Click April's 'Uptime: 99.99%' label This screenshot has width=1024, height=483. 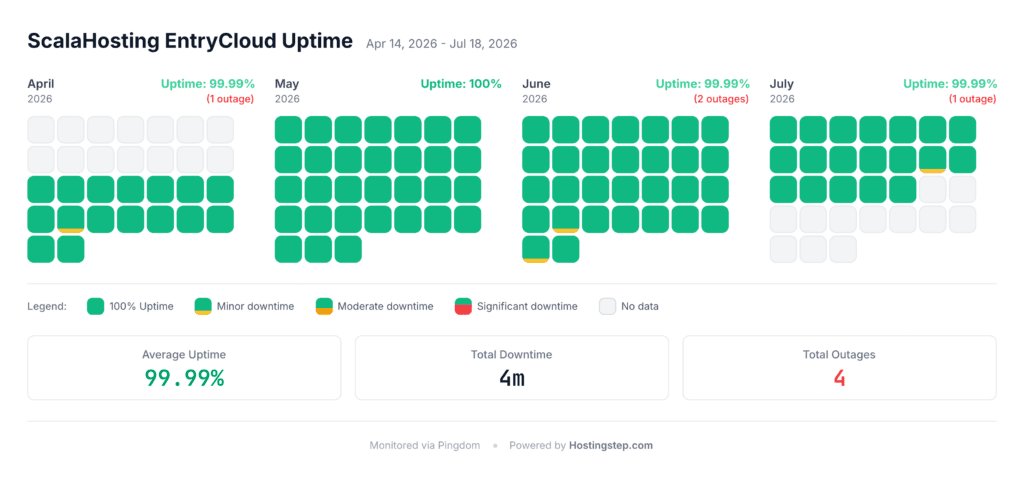click(x=208, y=84)
